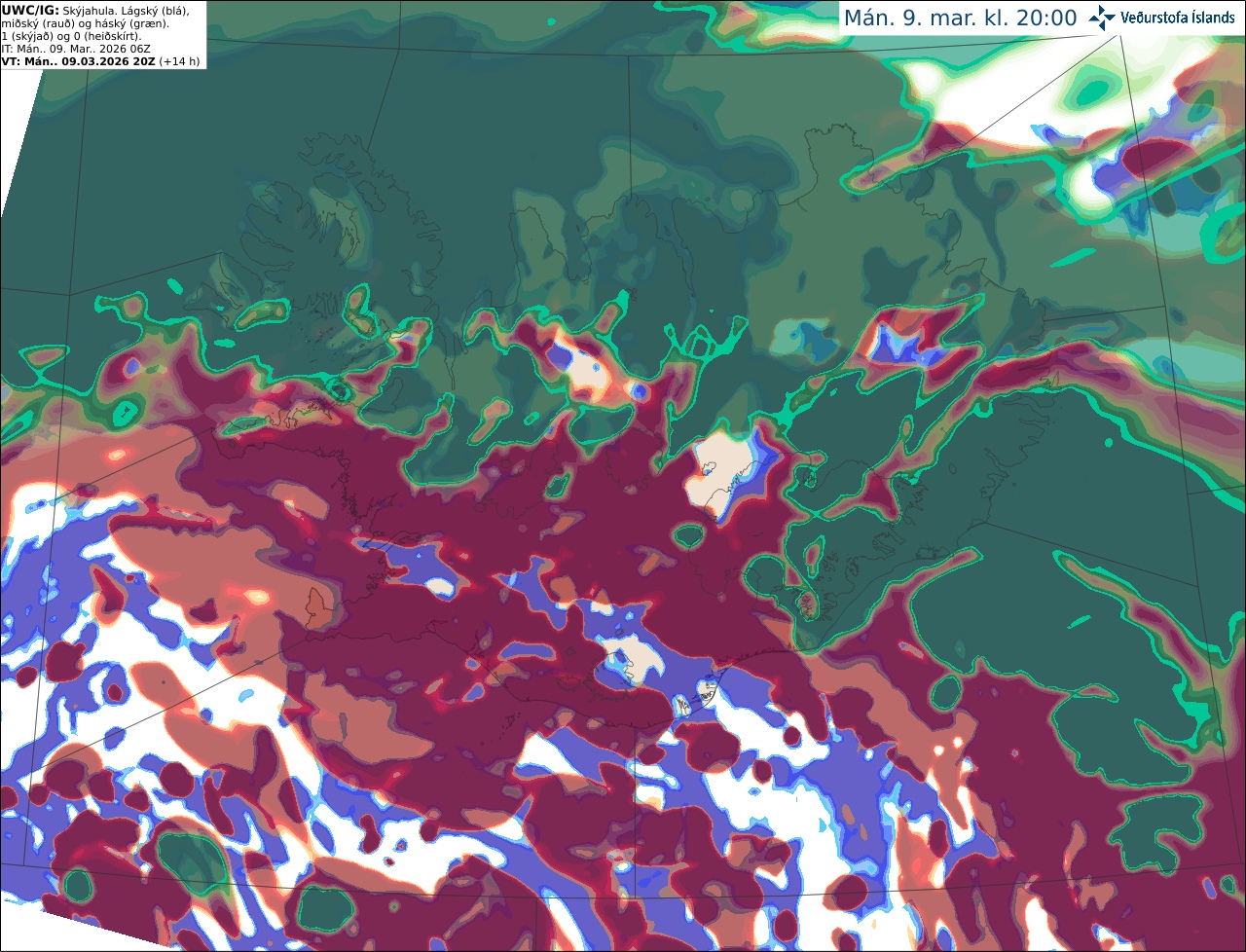Screen dimensions: 1246x952
Task: Click the "Mán. 9. mar. kl. 20:00" timestamp
Action: pos(960,18)
